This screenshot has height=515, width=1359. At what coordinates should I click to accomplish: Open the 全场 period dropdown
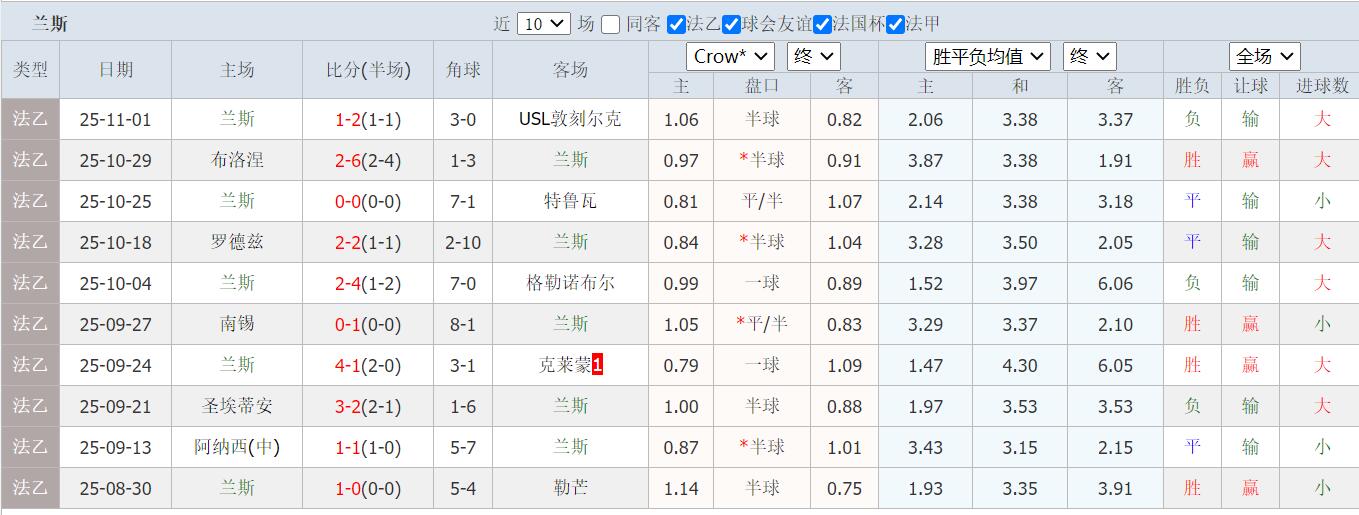coord(1264,57)
